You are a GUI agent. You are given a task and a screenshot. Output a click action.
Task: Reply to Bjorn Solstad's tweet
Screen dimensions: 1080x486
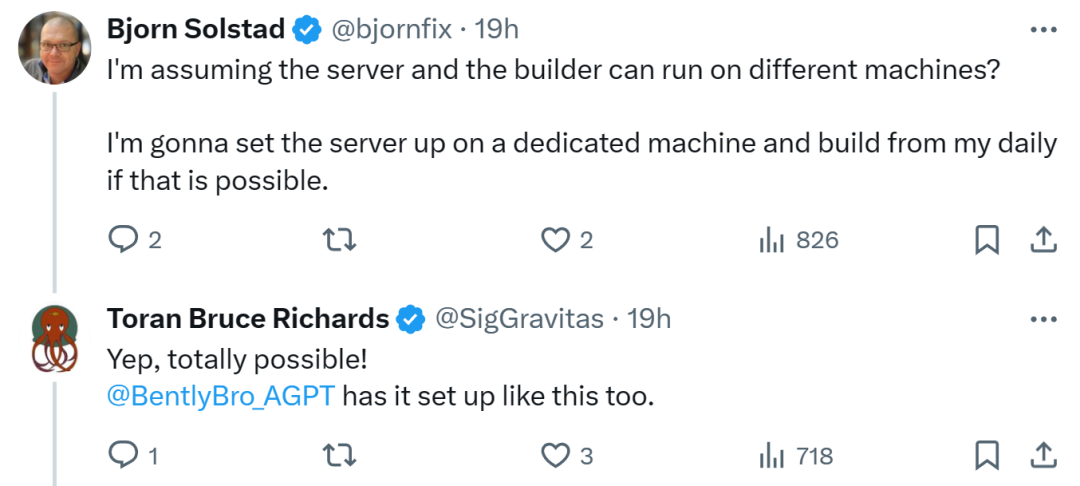click(x=122, y=240)
